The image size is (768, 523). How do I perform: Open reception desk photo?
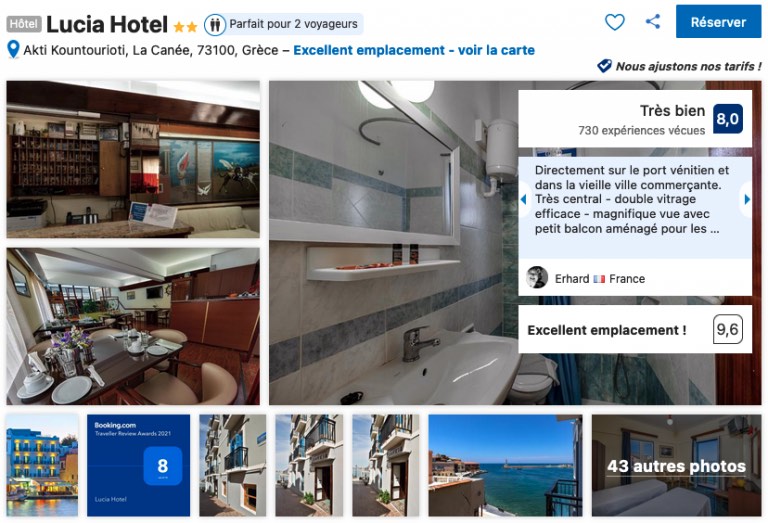(133, 160)
